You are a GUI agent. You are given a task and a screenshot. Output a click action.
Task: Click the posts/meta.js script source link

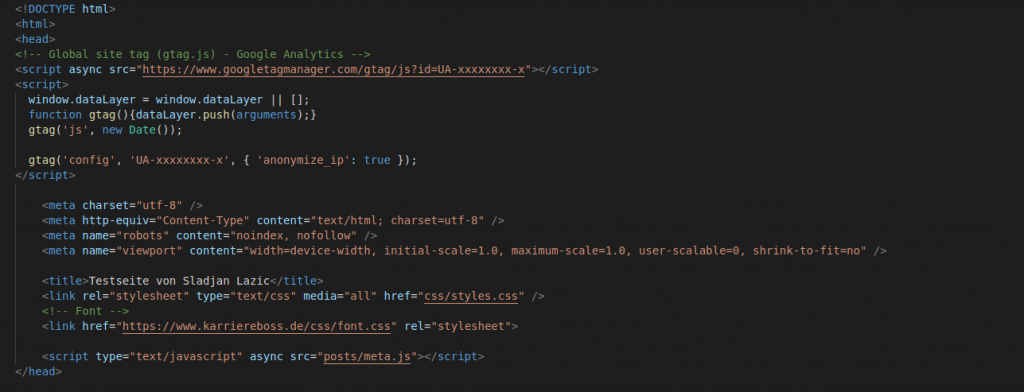point(367,356)
